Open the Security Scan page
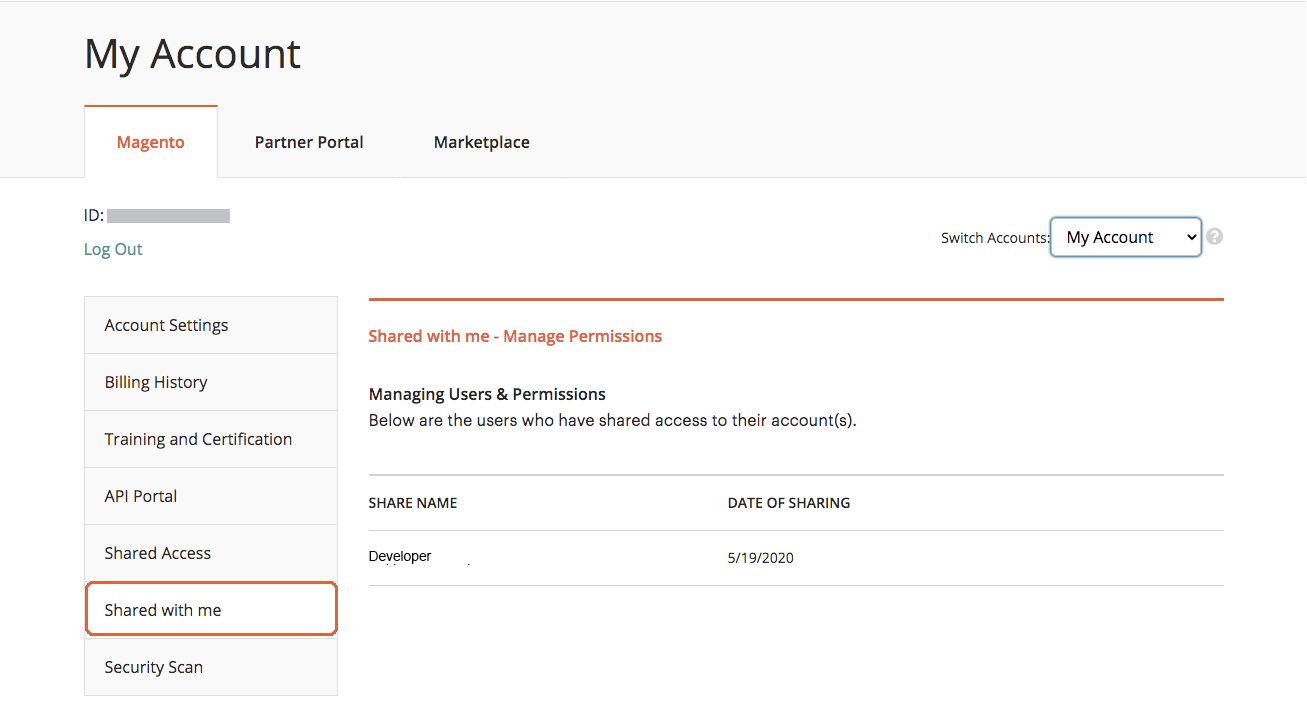The image size is (1307, 726). [154, 667]
